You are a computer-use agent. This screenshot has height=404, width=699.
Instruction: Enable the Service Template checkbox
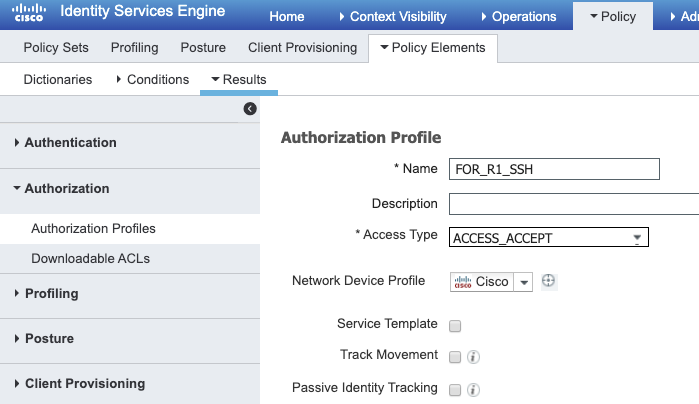[x=455, y=325]
